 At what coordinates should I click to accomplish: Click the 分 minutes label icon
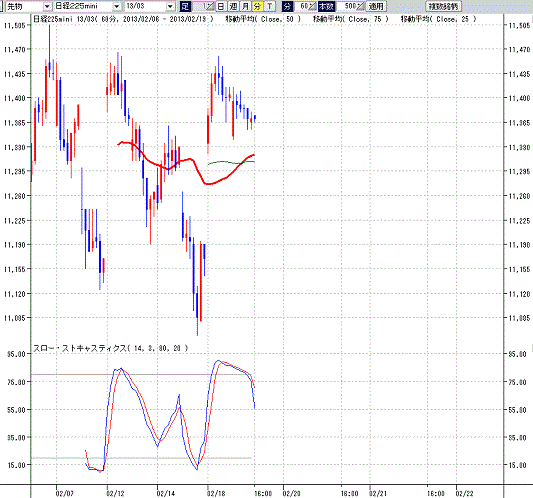(287, 6)
